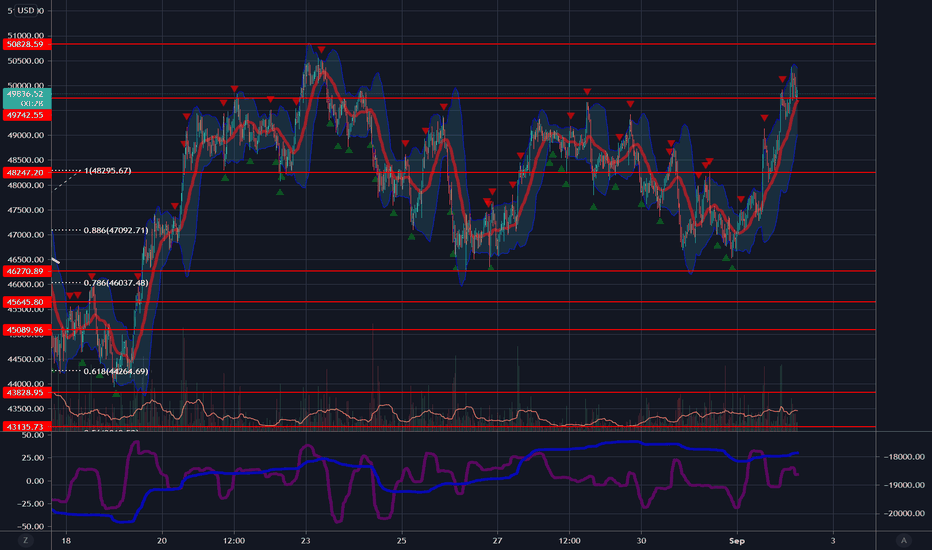This screenshot has height=550, width=932.
Task: Click the Fibonacci 0.786(46037.48) label
Action: pyautogui.click(x=116, y=283)
